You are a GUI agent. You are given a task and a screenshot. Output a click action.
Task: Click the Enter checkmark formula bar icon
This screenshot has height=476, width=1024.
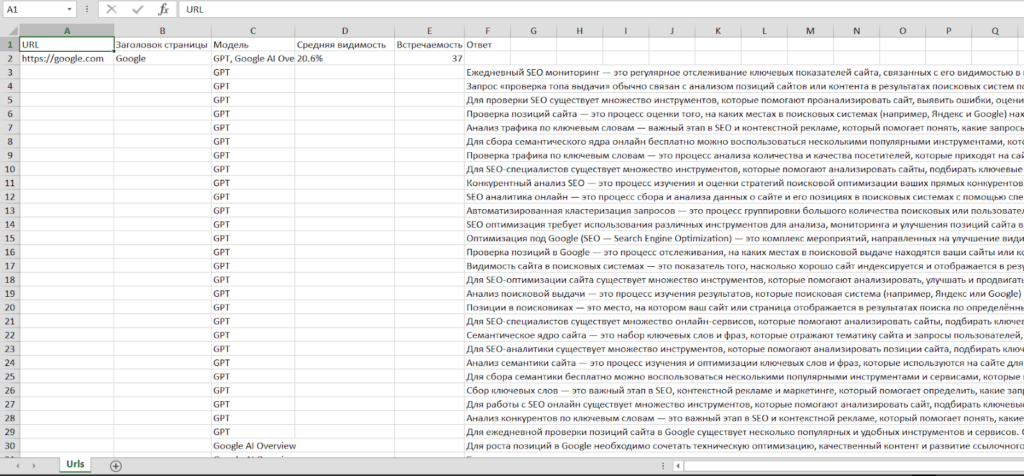(138, 9)
